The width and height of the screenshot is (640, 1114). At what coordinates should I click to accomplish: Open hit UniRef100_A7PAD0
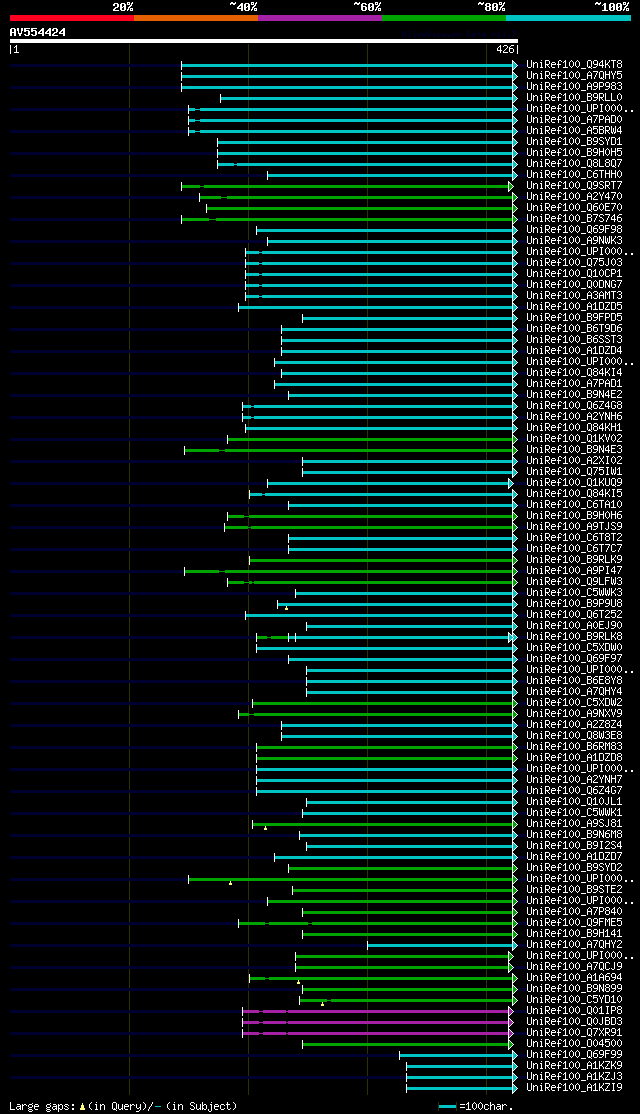pos(574,119)
